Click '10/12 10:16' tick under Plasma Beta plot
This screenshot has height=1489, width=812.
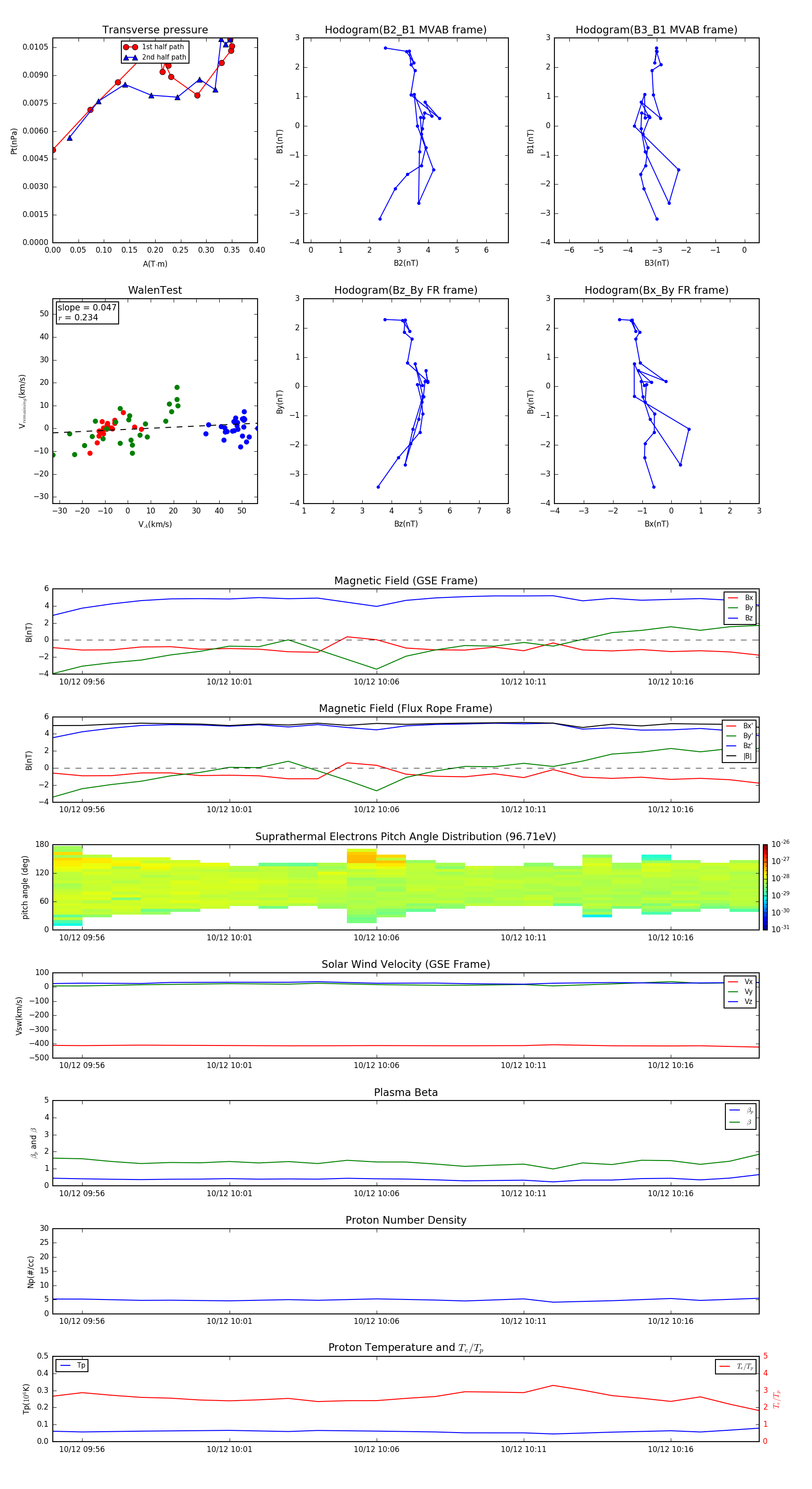tap(670, 1193)
